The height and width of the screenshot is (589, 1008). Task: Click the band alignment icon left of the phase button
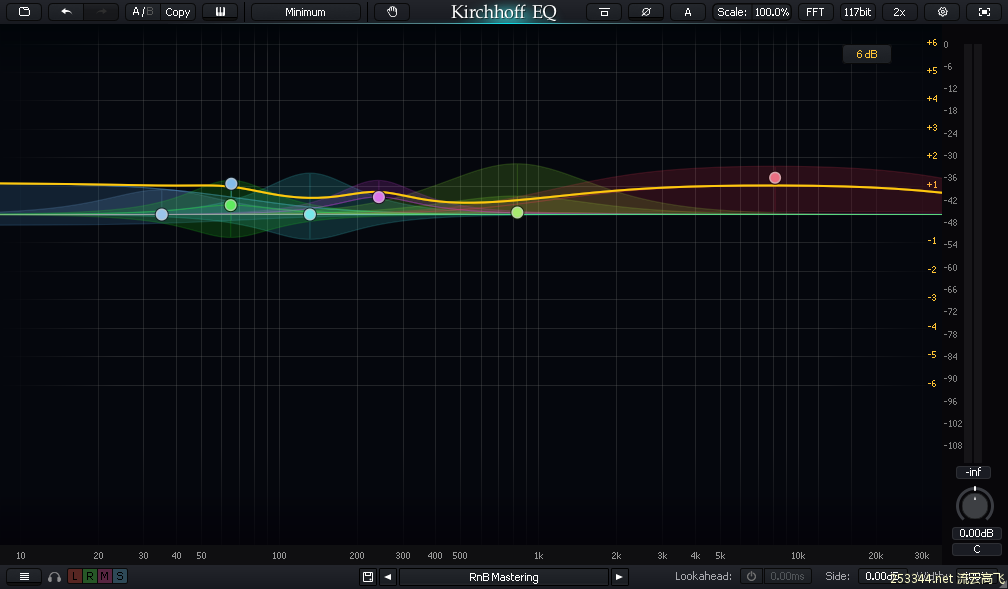604,12
